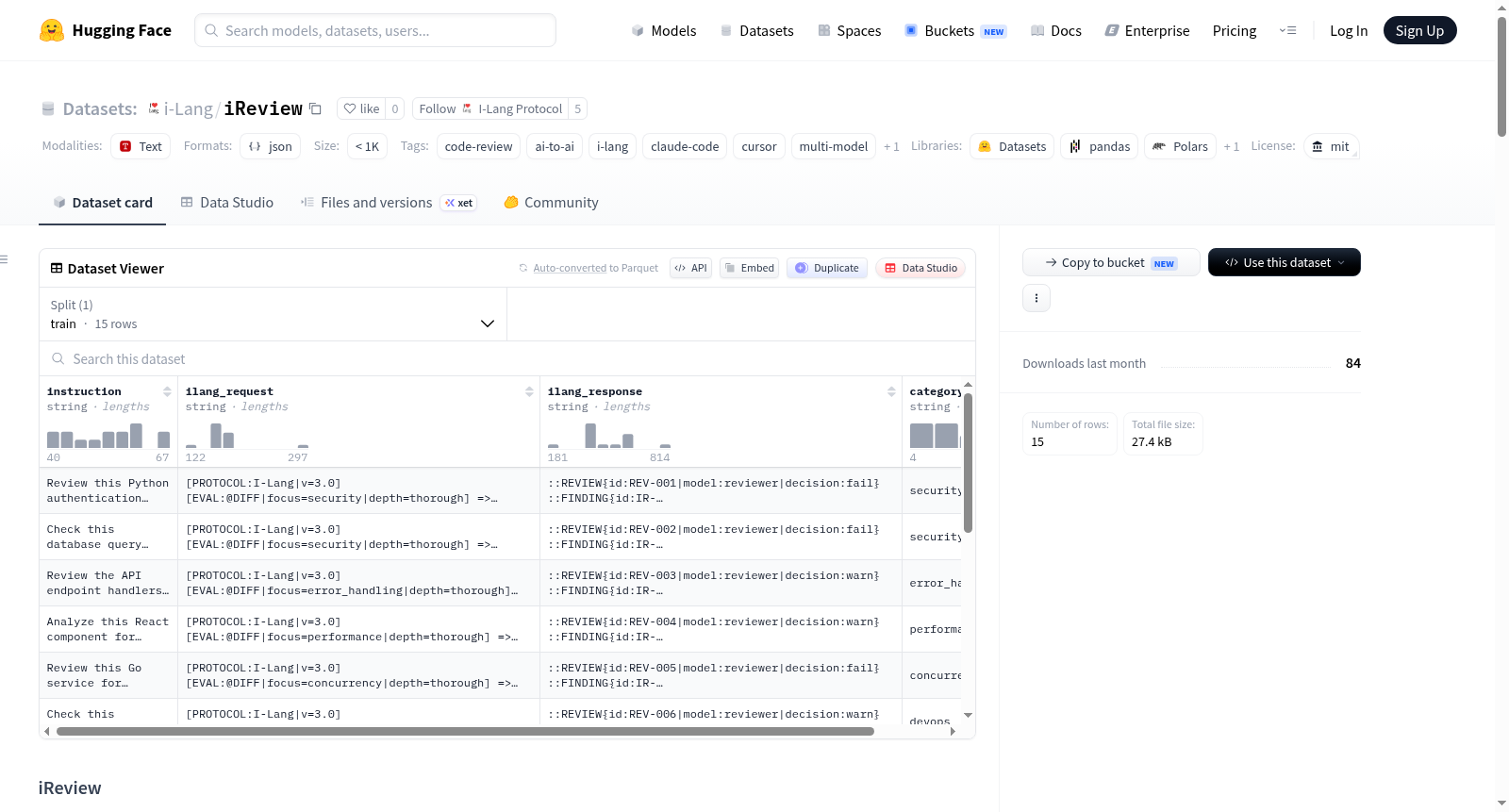The height and width of the screenshot is (812, 1509).
Task: Select the json format tag
Action: click(271, 146)
